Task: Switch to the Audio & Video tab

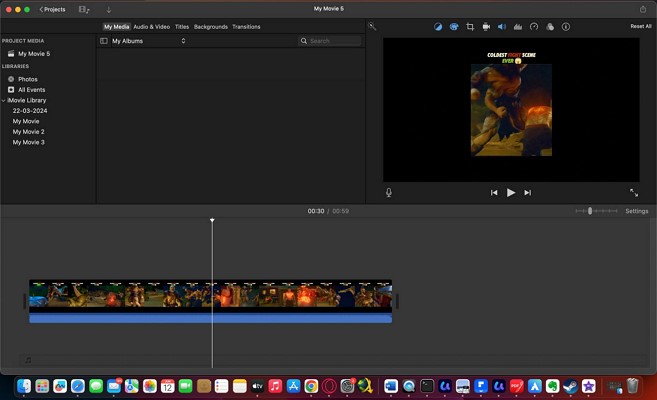Action: (152, 27)
